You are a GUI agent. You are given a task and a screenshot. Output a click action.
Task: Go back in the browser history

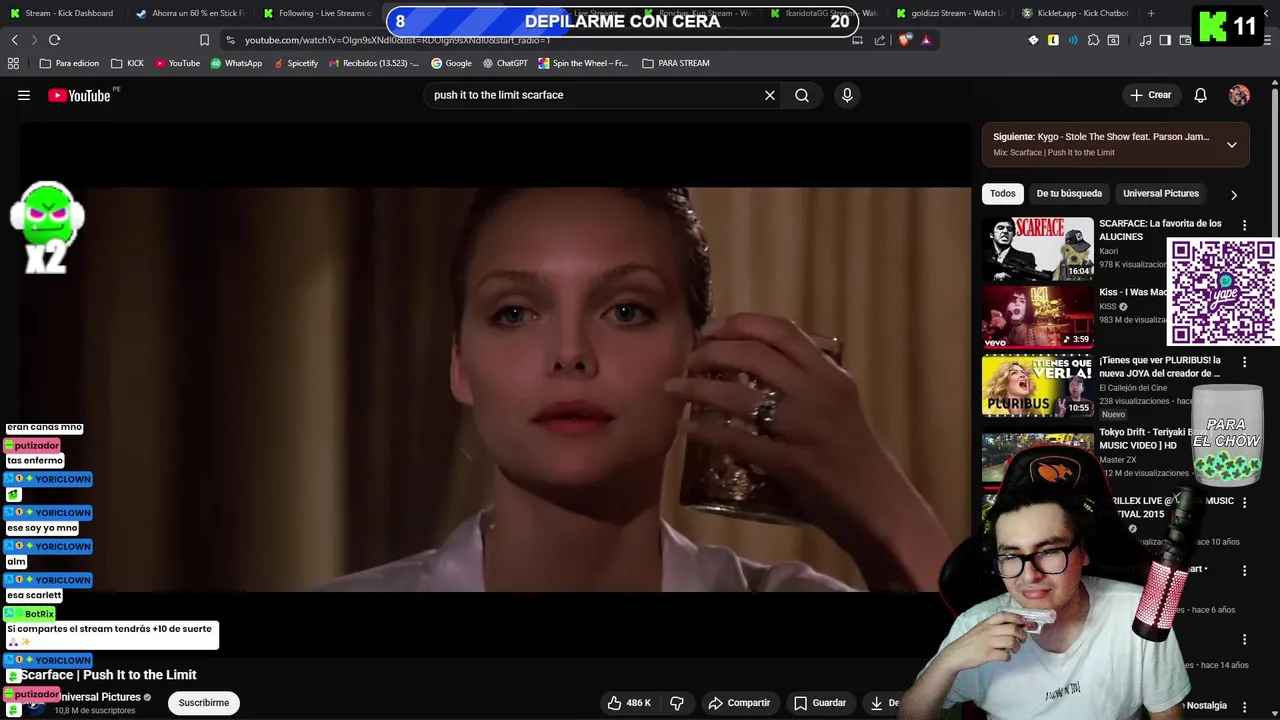[x=14, y=40]
